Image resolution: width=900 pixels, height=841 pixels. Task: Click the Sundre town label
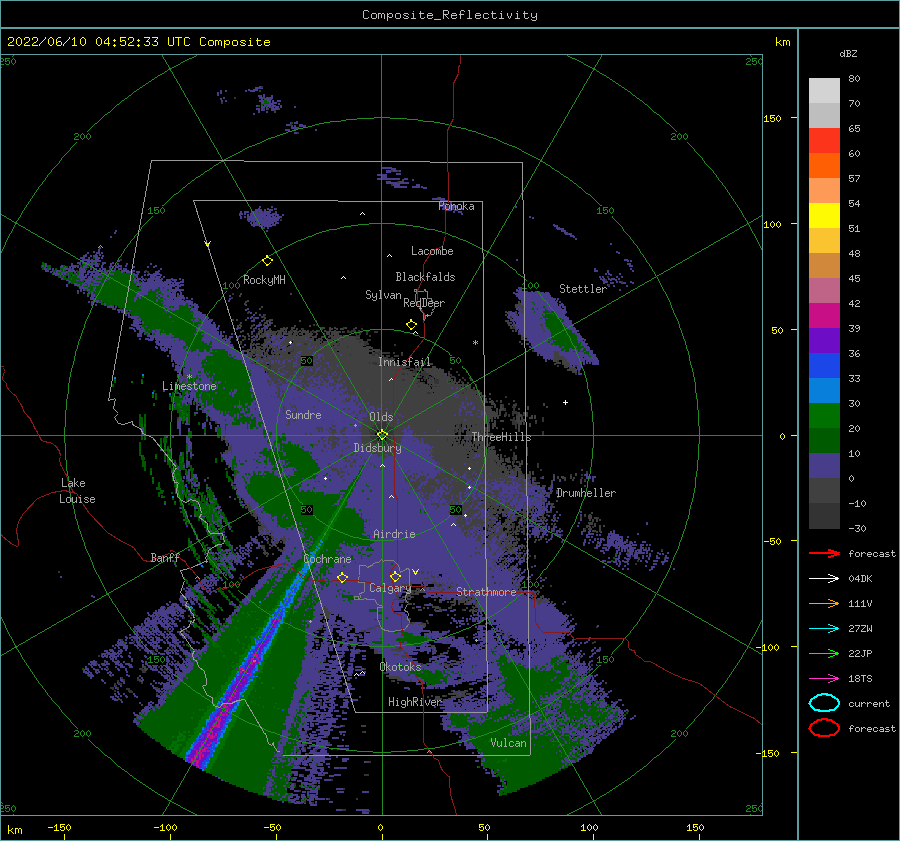pos(303,414)
